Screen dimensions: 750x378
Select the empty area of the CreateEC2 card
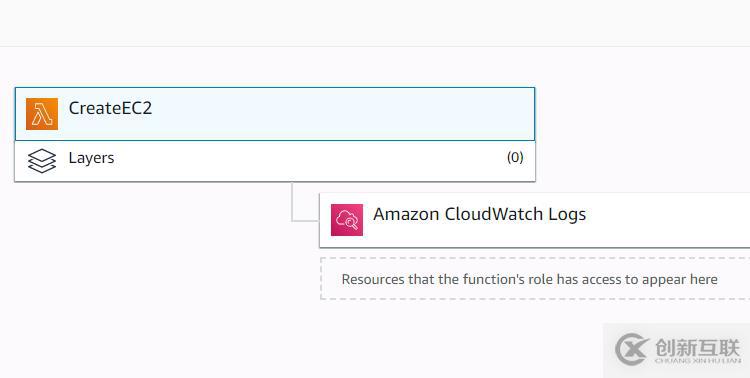335,114
